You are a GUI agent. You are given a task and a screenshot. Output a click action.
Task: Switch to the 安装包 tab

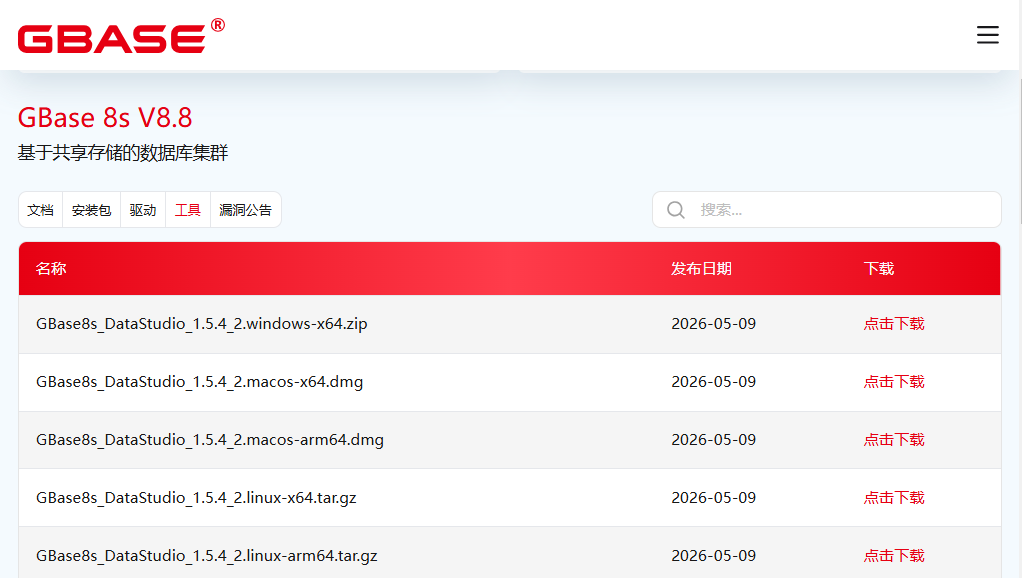(x=91, y=210)
